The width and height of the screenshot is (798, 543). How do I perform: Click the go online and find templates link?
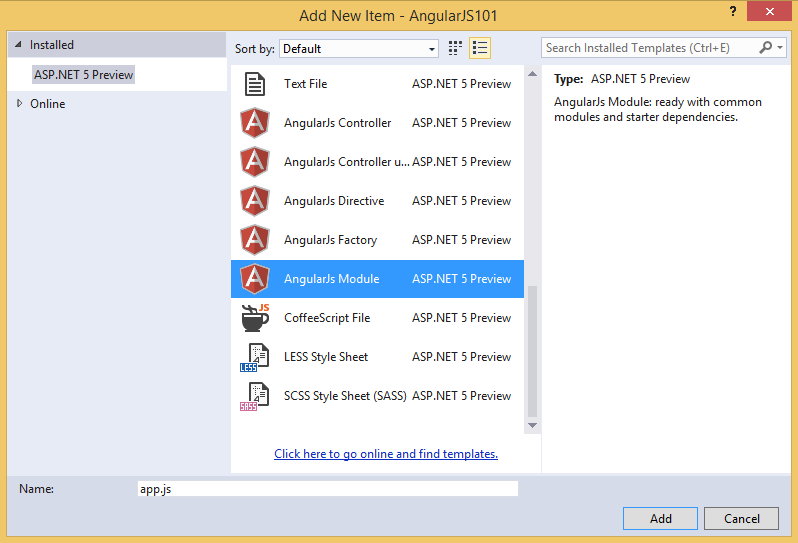pos(386,453)
